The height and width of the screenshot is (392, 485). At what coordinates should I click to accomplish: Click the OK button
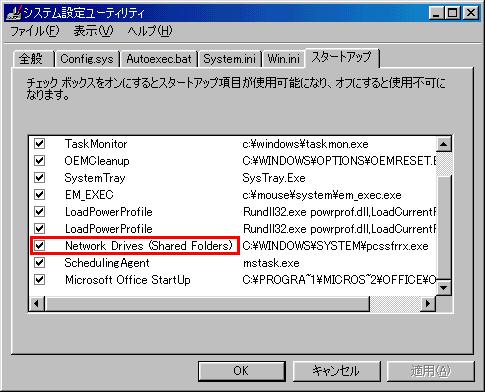(x=241, y=371)
